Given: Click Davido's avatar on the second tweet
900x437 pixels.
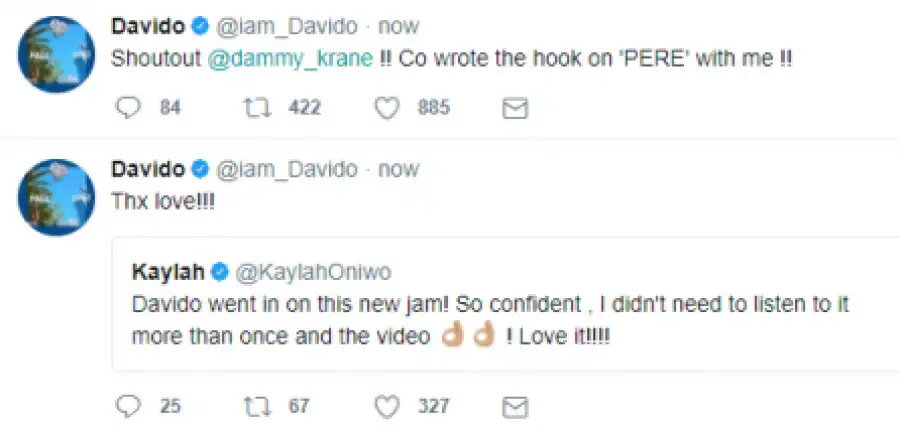Looking at the screenshot, I should pos(57,197).
